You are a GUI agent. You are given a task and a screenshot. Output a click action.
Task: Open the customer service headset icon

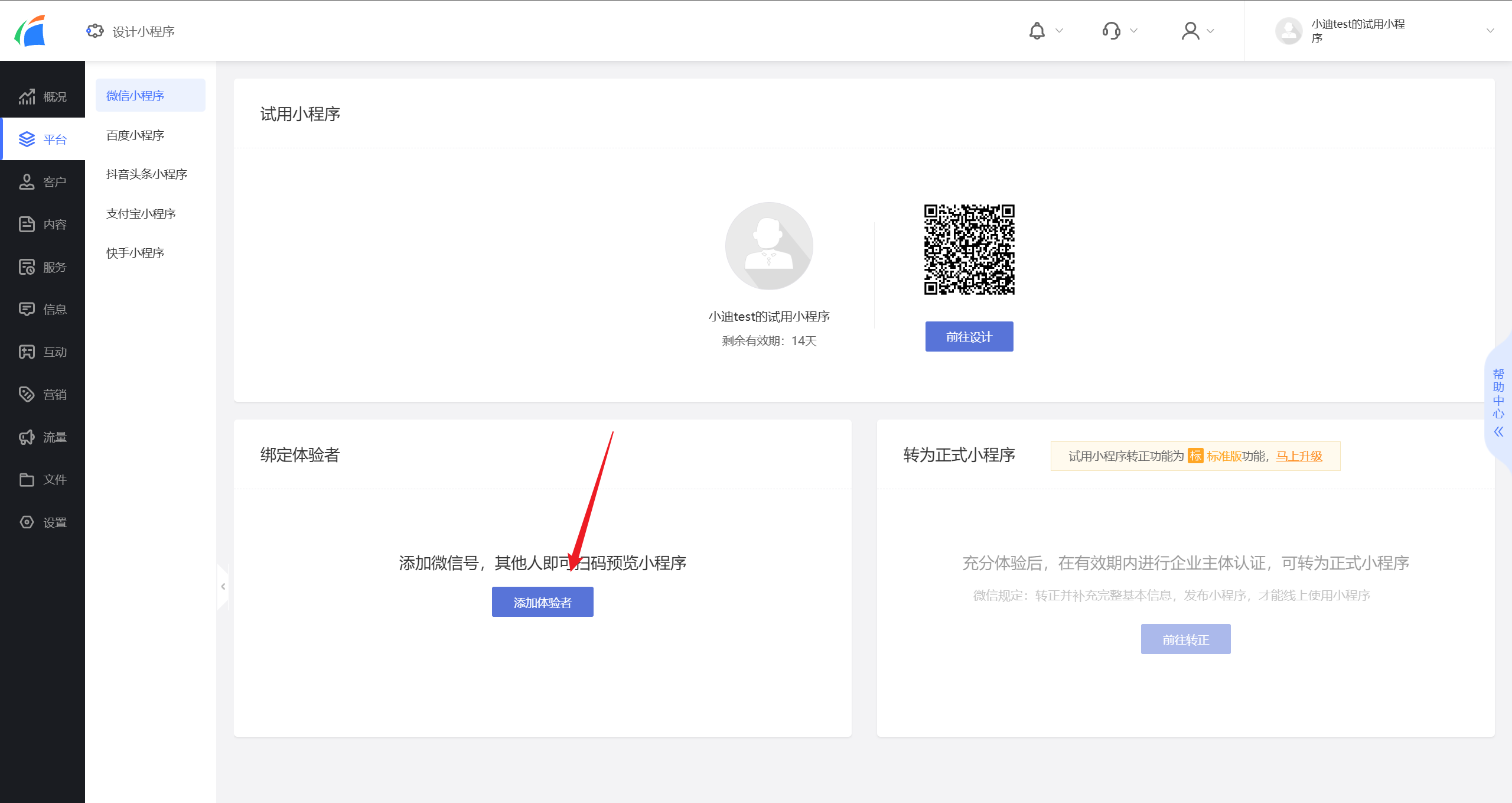(1111, 31)
